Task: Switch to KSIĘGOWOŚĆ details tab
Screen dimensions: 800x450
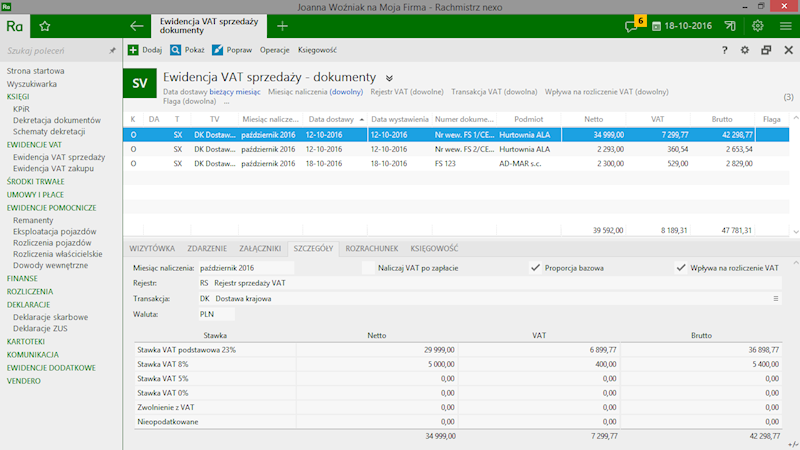Action: (434, 248)
